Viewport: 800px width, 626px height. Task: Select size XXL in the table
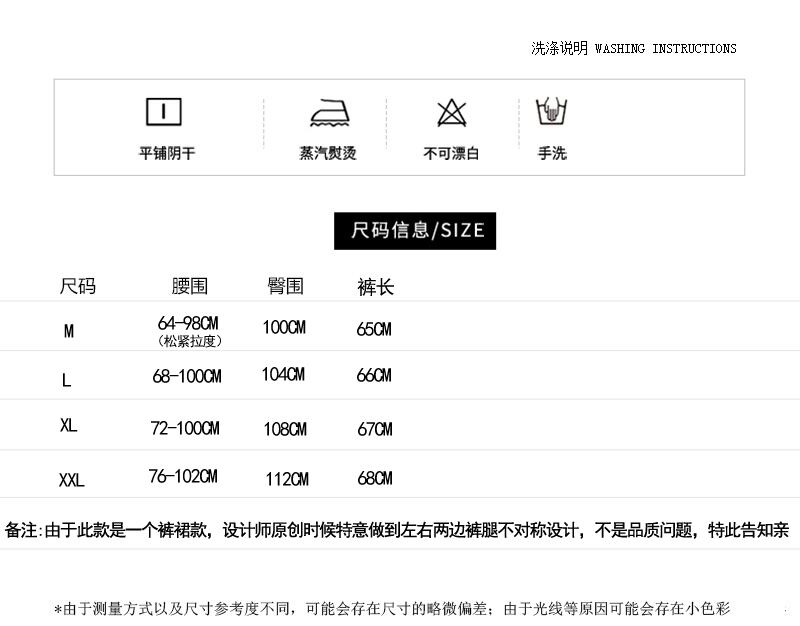tap(71, 480)
